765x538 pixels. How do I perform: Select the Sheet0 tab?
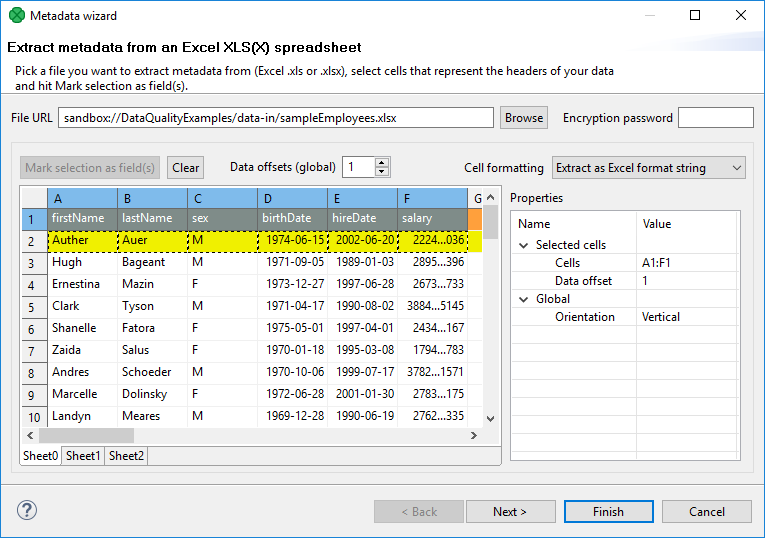tap(41, 456)
